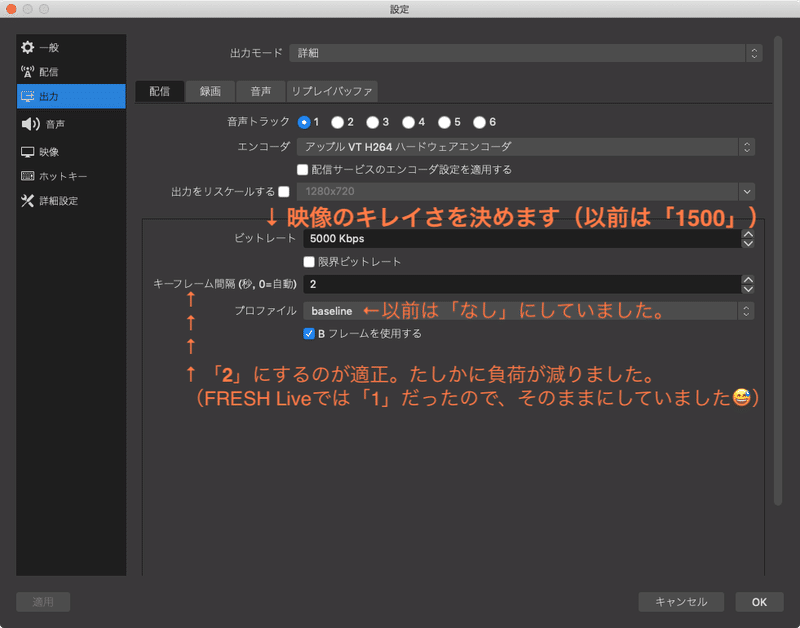Image resolution: width=800 pixels, height=628 pixels.
Task: Open the 音声 audio speaker icon
Action: (31, 124)
